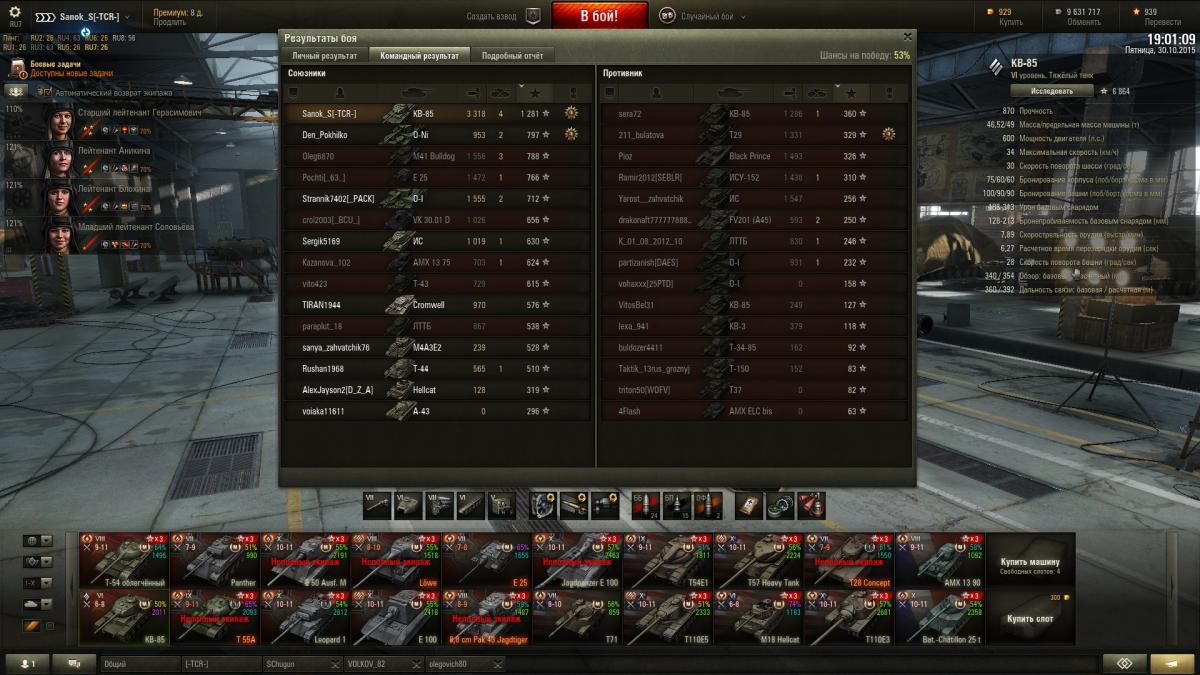Select T-54 облегчённый in carousel

coord(124,560)
